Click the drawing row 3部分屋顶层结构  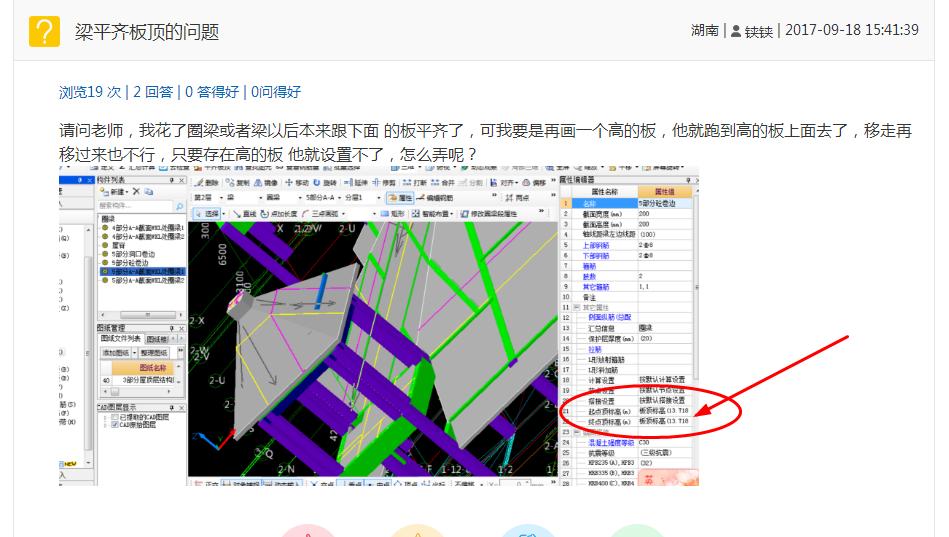pyautogui.click(x=139, y=380)
